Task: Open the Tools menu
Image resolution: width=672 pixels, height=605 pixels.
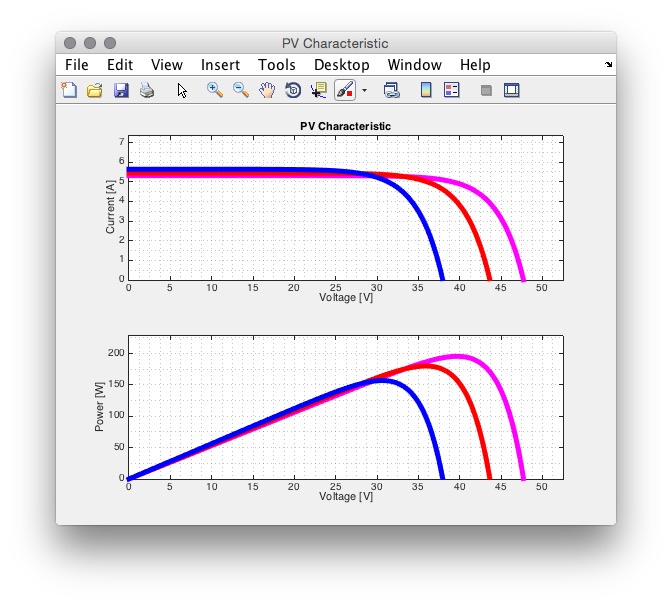Action: 277,65
